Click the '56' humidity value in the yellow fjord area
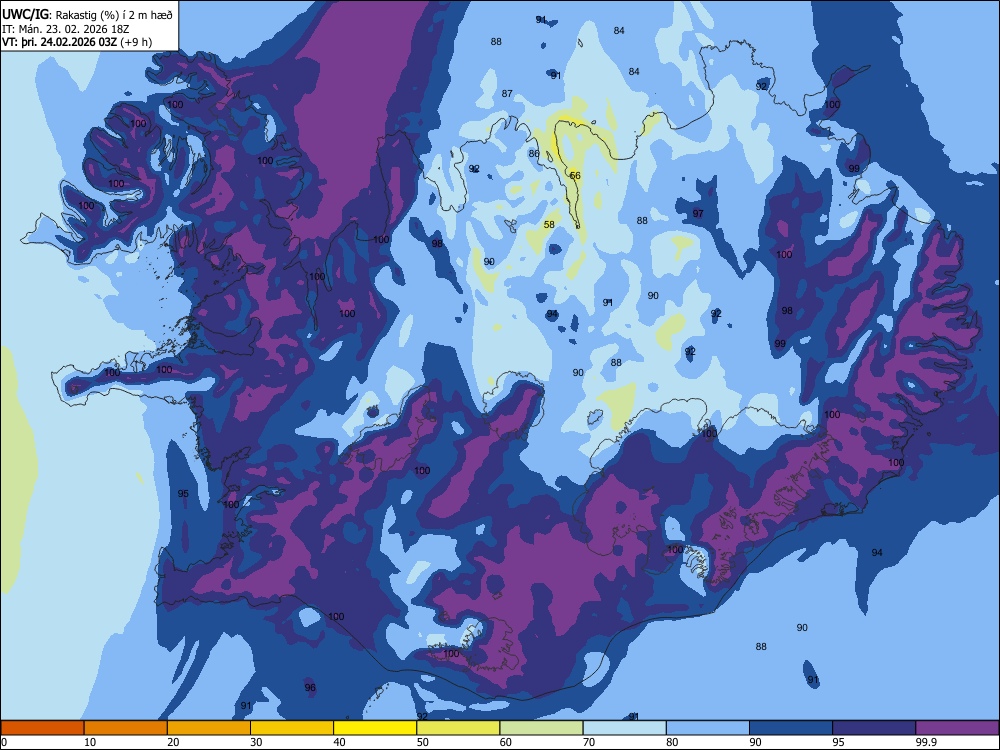Image resolution: width=1000 pixels, height=750 pixels. pyautogui.click(x=575, y=175)
